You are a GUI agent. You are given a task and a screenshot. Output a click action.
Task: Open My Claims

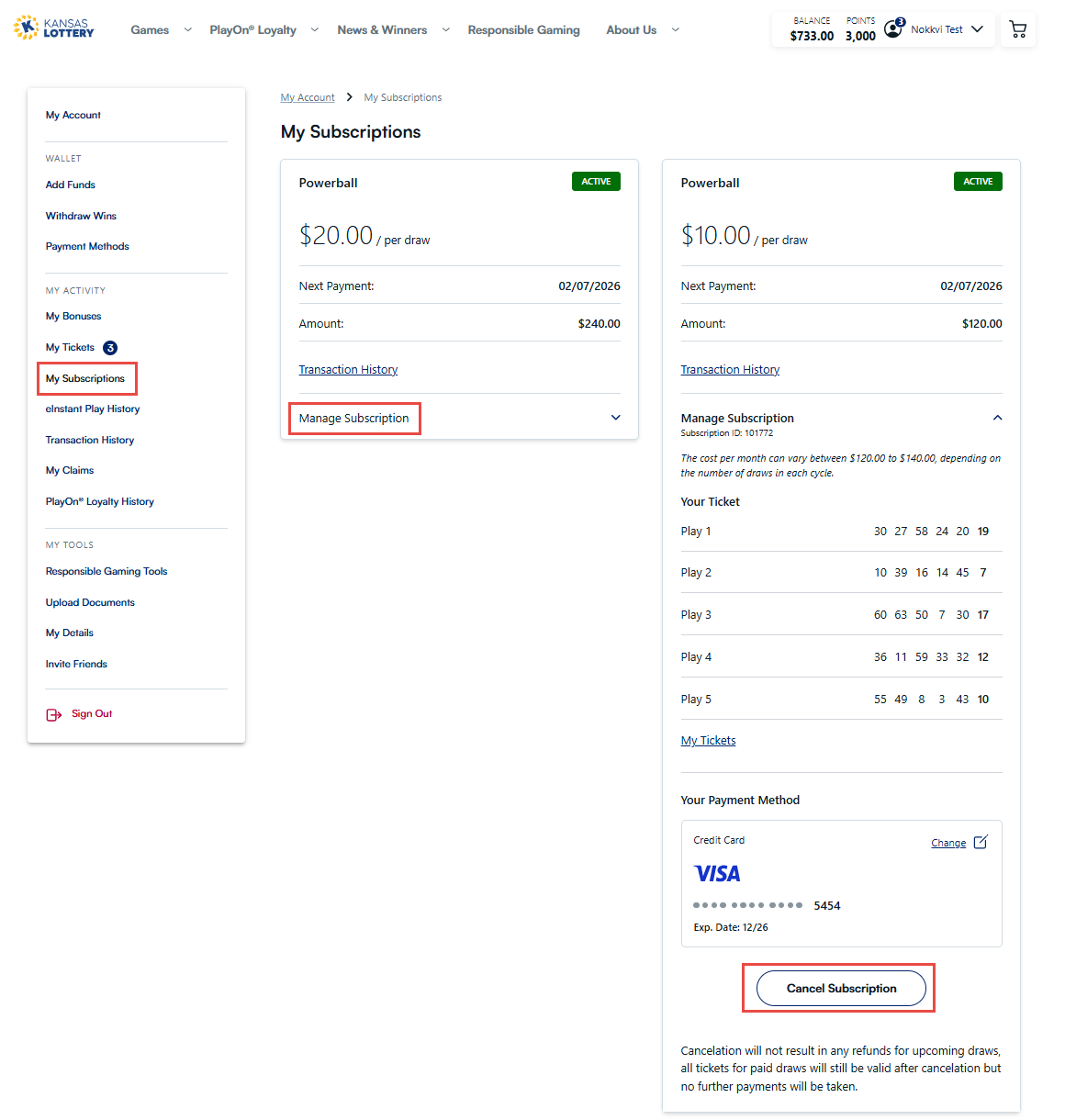[70, 470]
